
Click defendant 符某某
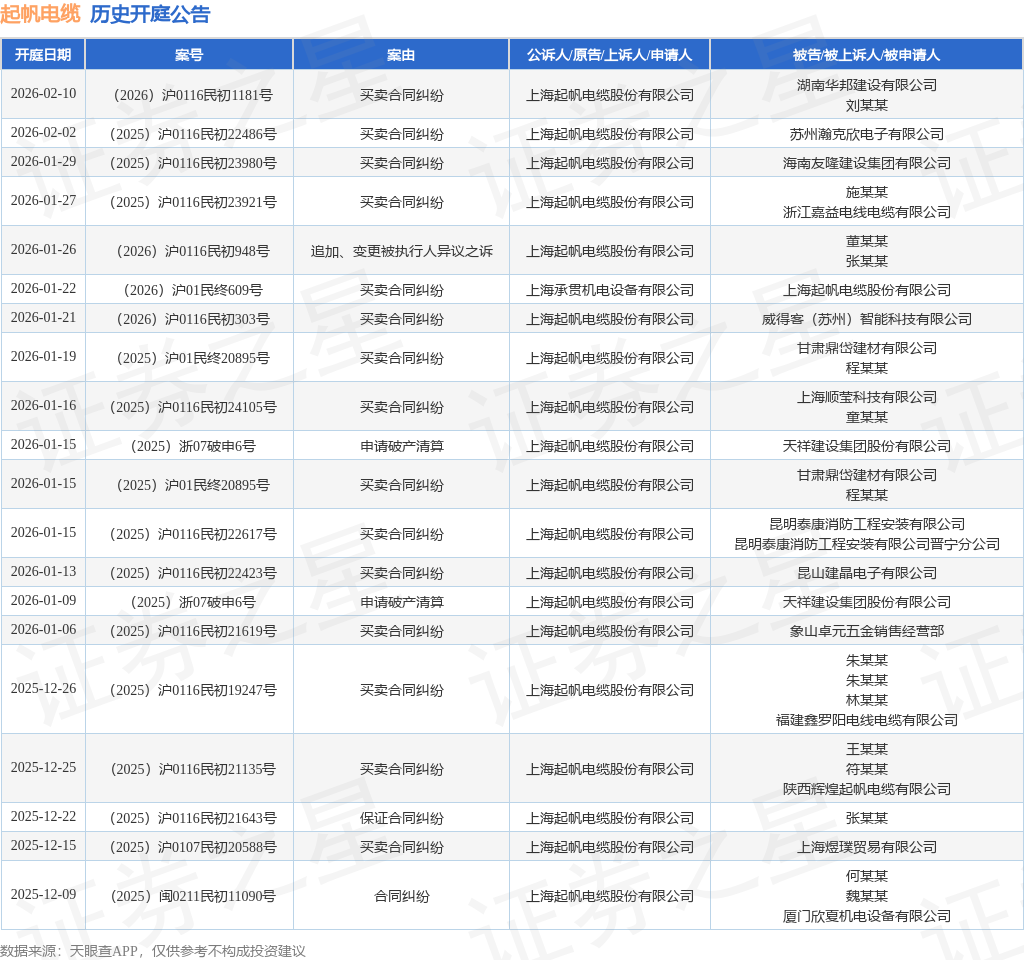(x=867, y=769)
